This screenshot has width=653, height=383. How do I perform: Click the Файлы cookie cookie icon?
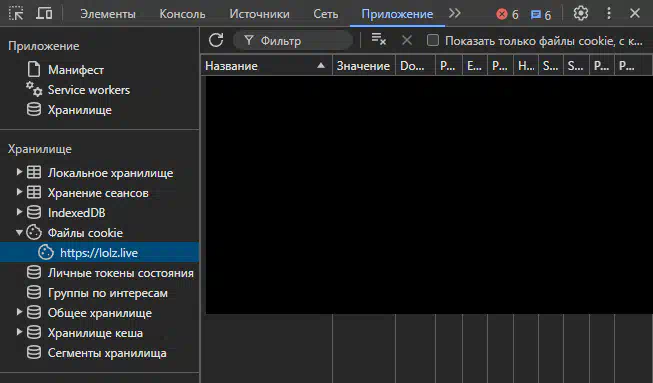coord(34,232)
